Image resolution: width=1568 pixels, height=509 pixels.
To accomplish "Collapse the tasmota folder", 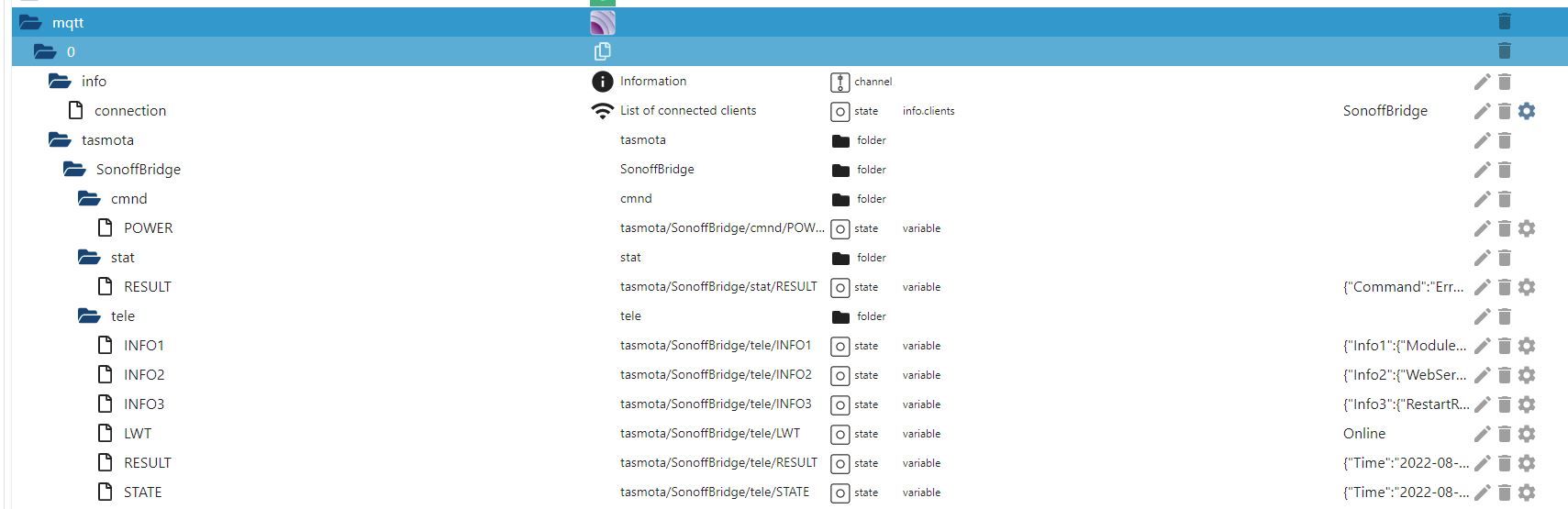I will (60, 139).
